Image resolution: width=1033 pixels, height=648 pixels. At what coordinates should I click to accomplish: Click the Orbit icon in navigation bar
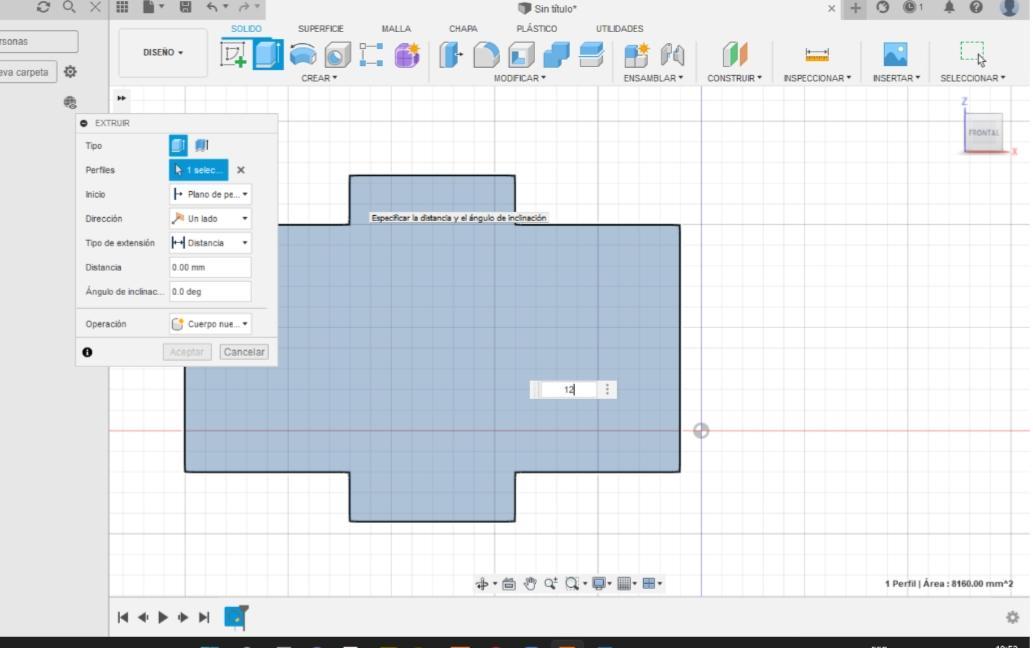tap(482, 583)
